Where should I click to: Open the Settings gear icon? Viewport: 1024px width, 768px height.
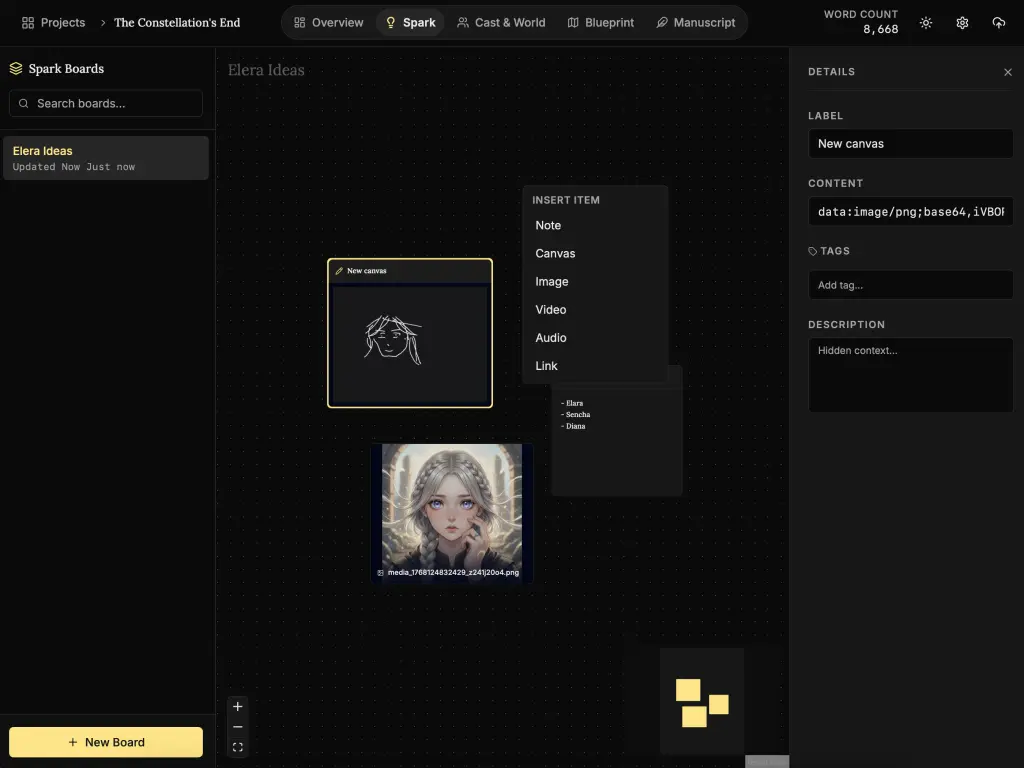961,22
